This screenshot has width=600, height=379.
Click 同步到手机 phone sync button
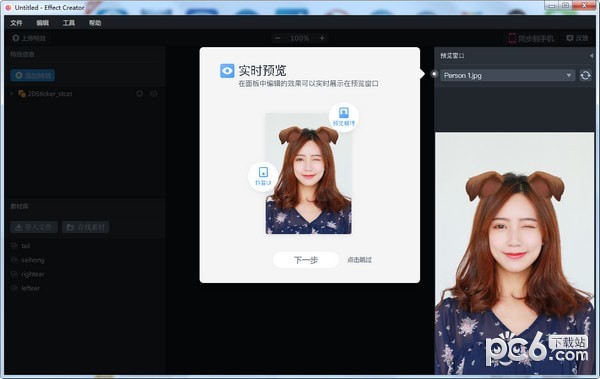pos(531,38)
